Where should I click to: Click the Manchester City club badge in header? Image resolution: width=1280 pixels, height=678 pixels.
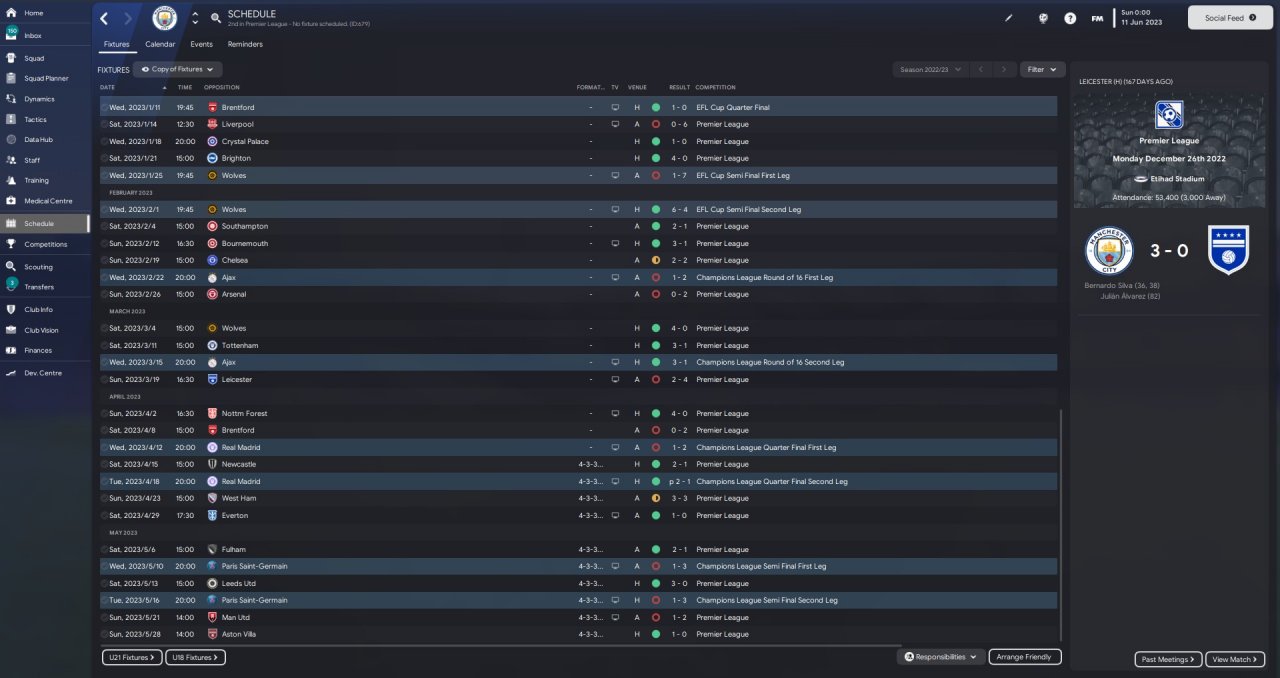164,18
